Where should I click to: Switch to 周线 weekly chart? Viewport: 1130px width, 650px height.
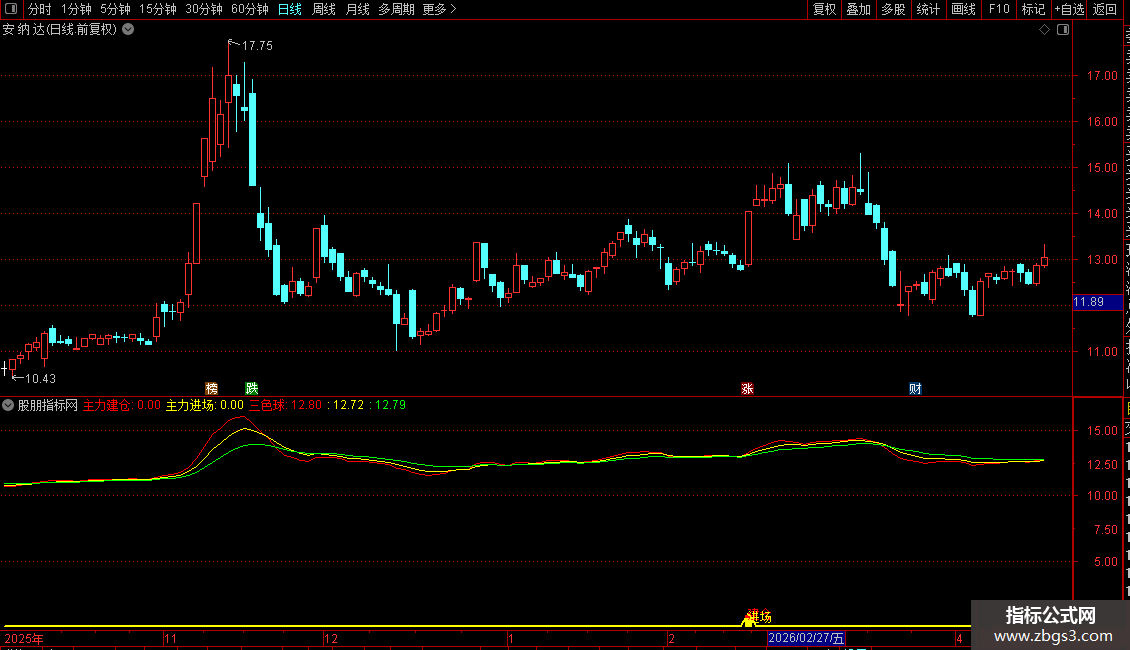coord(324,9)
